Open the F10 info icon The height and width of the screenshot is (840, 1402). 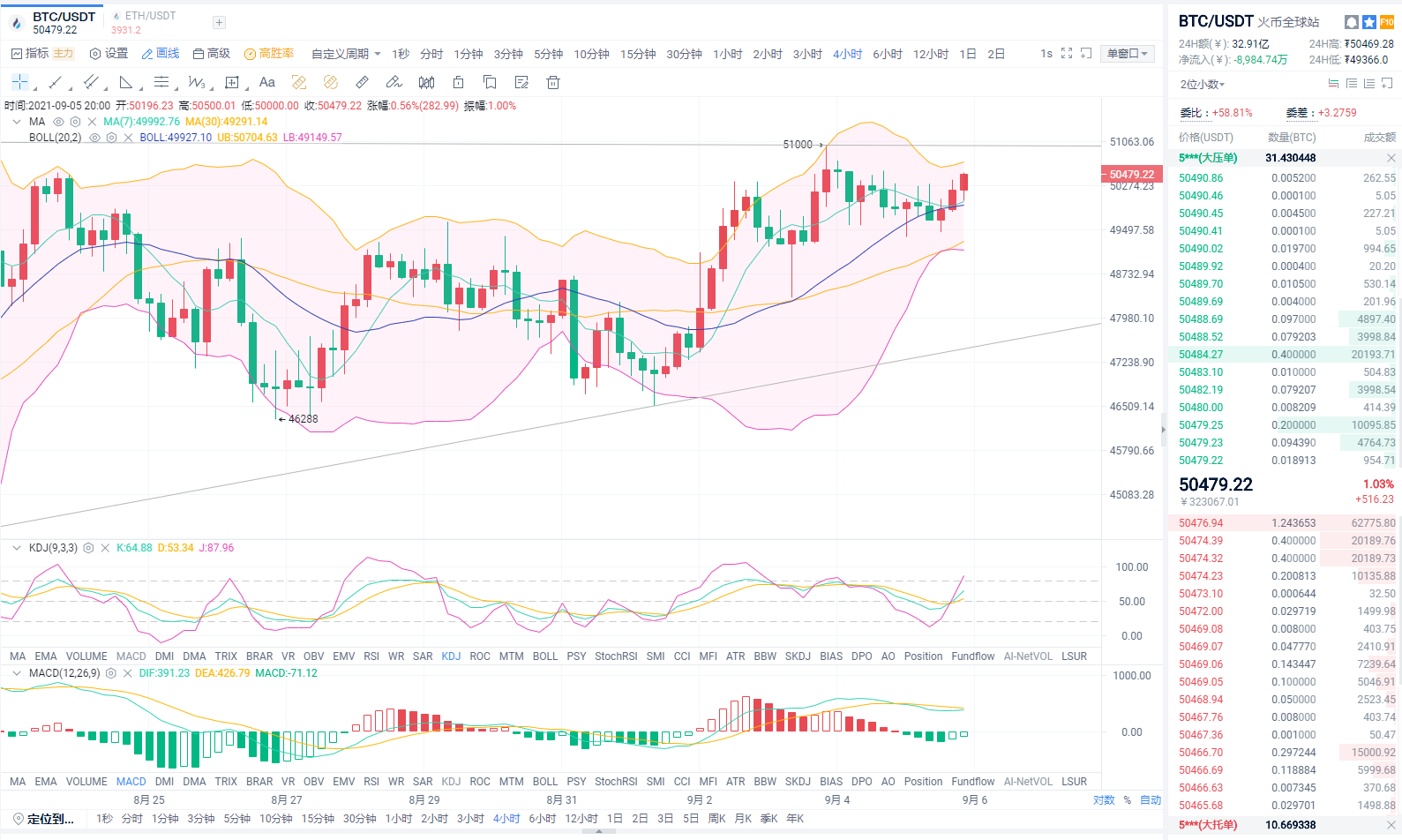(x=1386, y=22)
